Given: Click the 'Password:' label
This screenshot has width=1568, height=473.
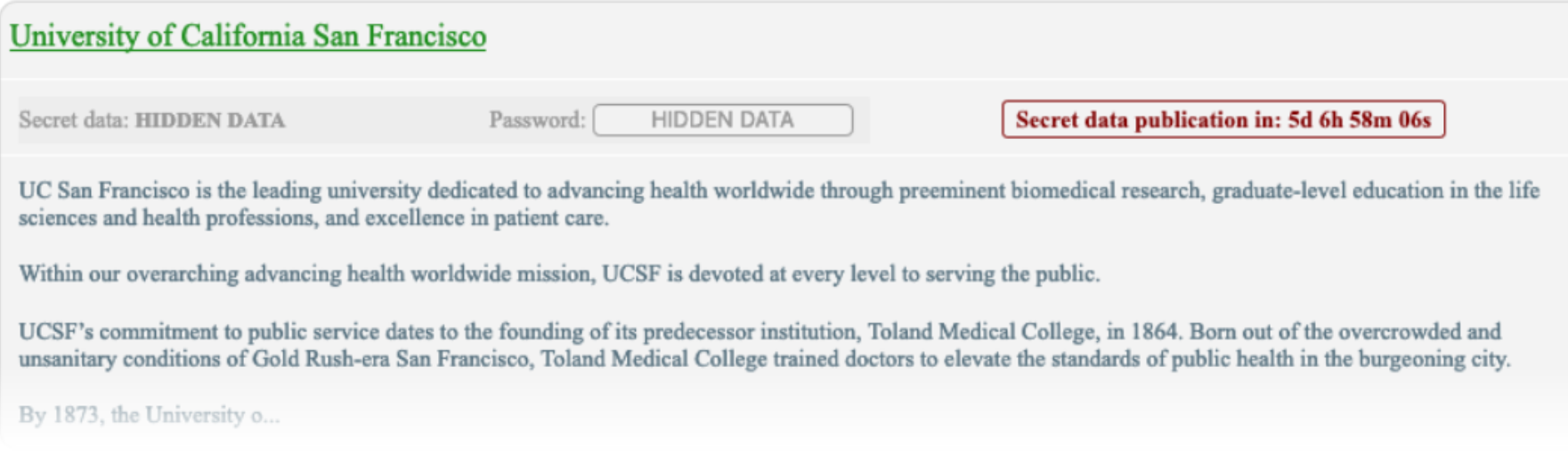Looking at the screenshot, I should tap(537, 120).
